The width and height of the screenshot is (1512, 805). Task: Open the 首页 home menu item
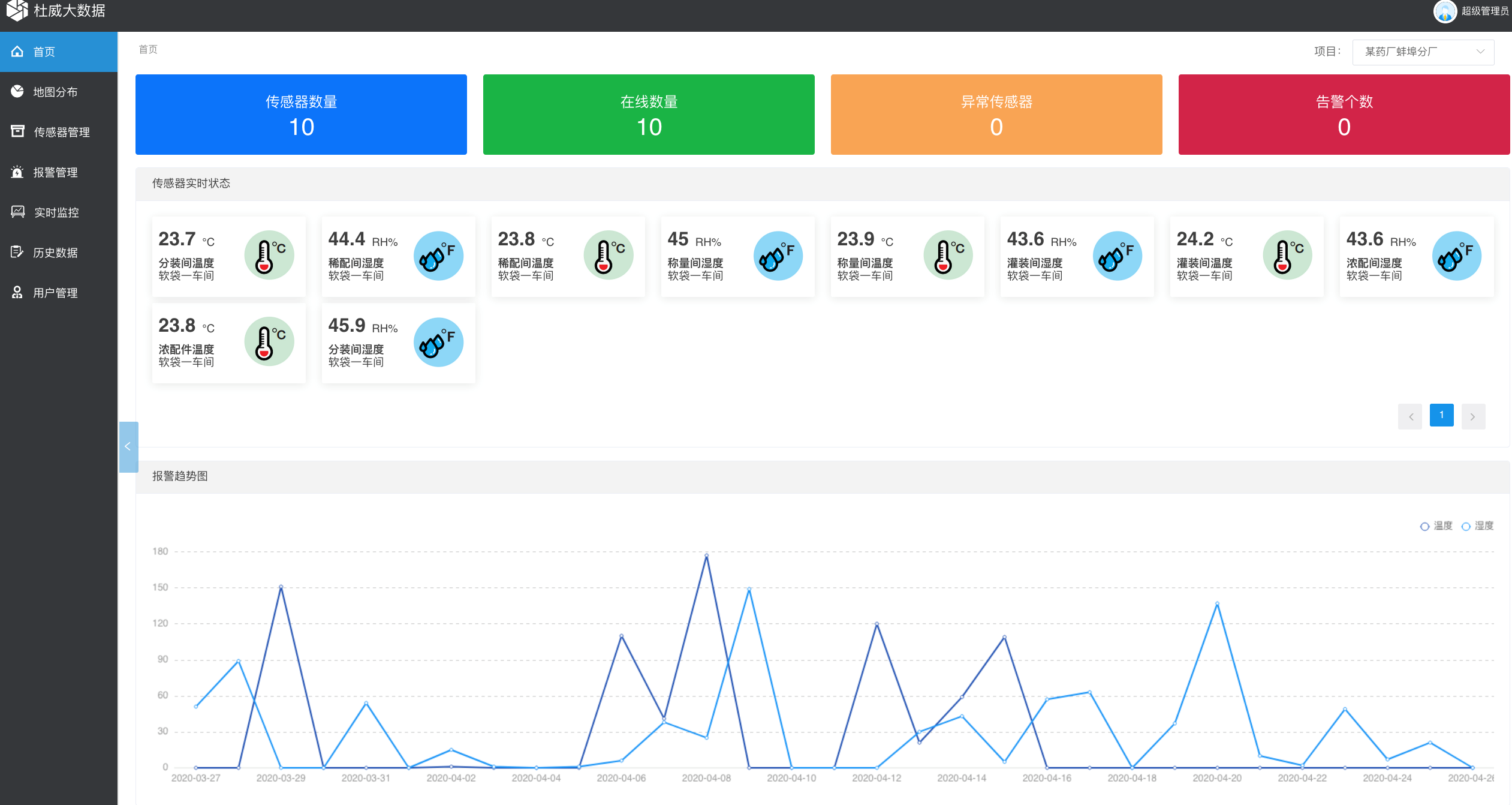59,52
